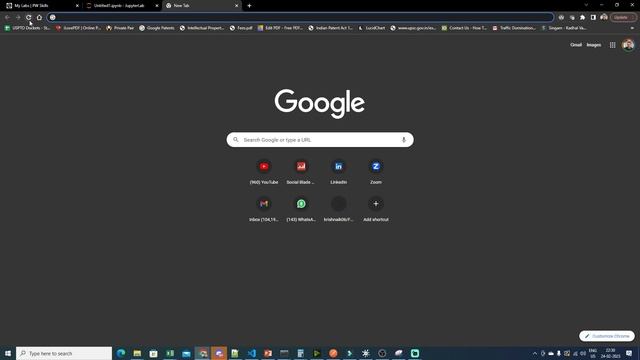Open the Google apps grid
The height and width of the screenshot is (360, 640).
pos(613,45)
